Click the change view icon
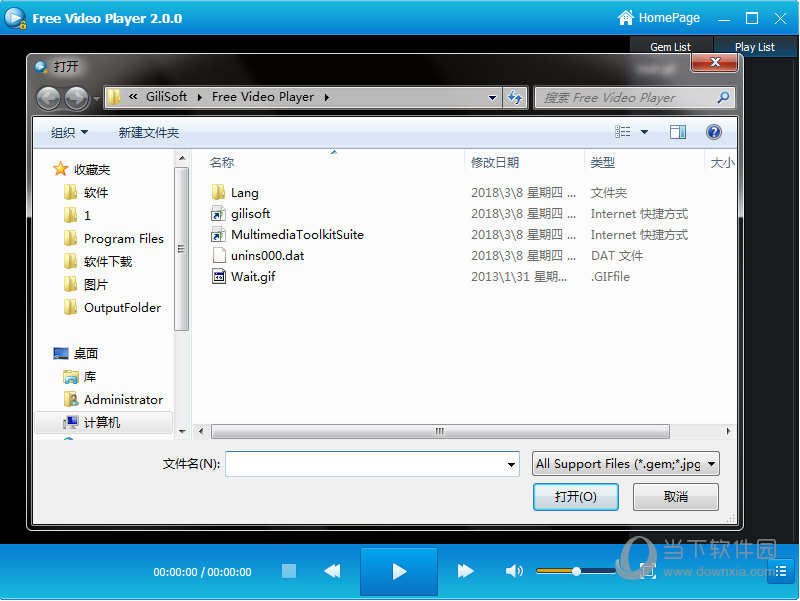 coord(622,132)
